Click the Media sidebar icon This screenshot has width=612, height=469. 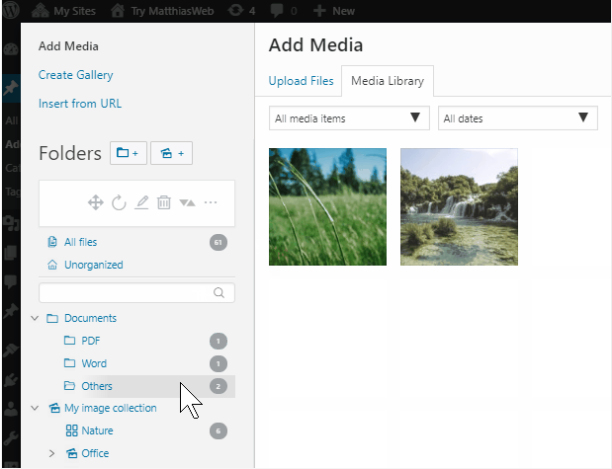point(11,223)
